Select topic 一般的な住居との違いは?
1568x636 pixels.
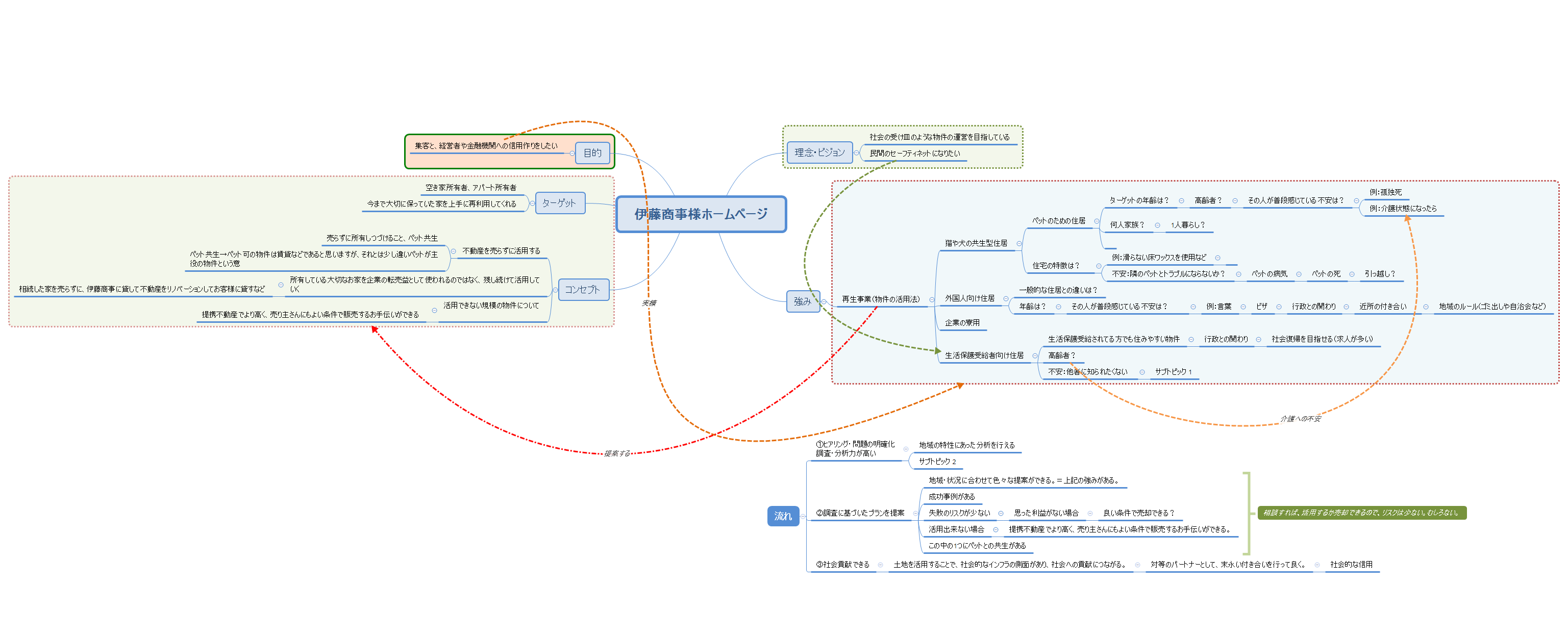[x=1058, y=290]
